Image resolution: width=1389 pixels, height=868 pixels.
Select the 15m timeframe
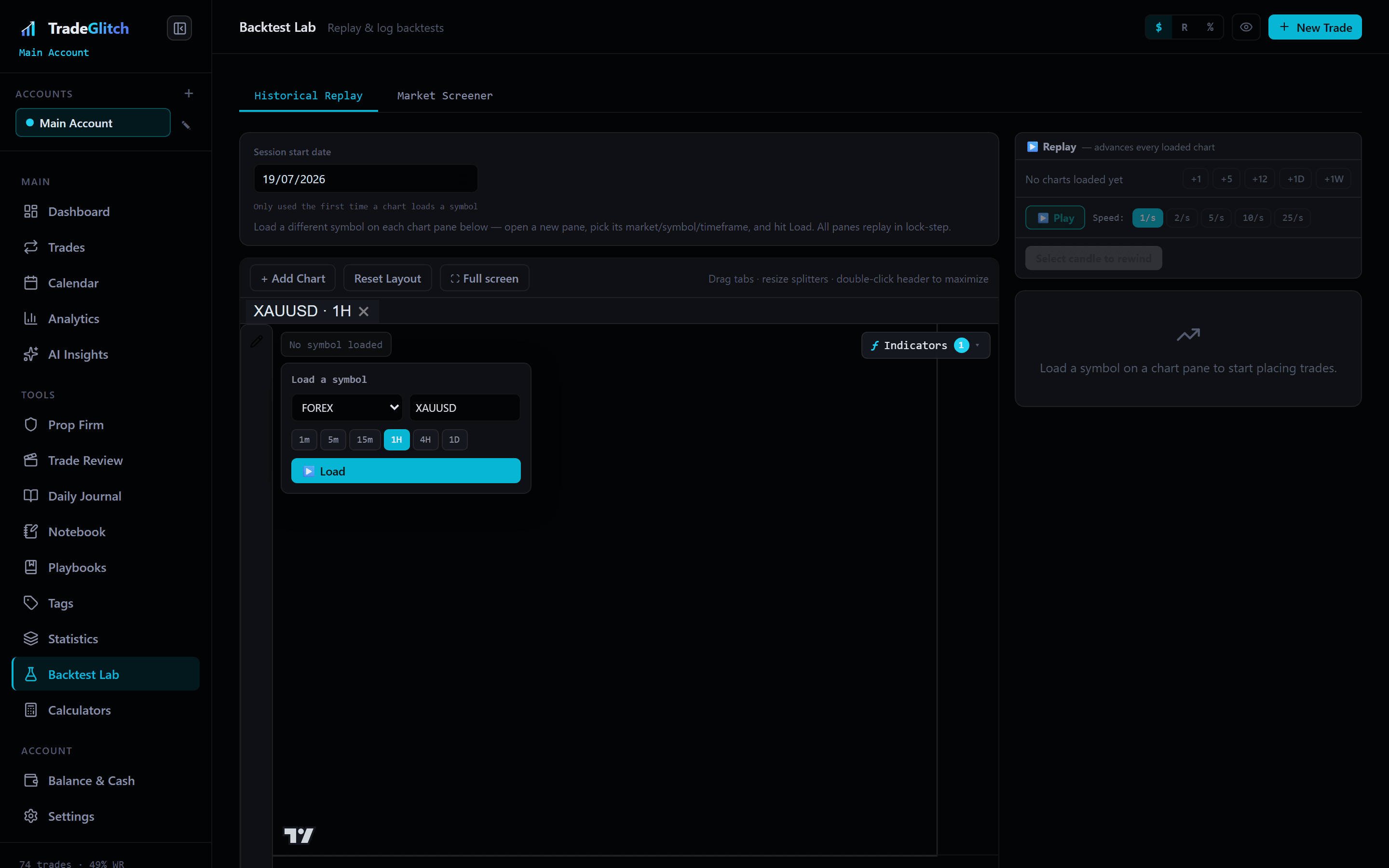[365, 440]
